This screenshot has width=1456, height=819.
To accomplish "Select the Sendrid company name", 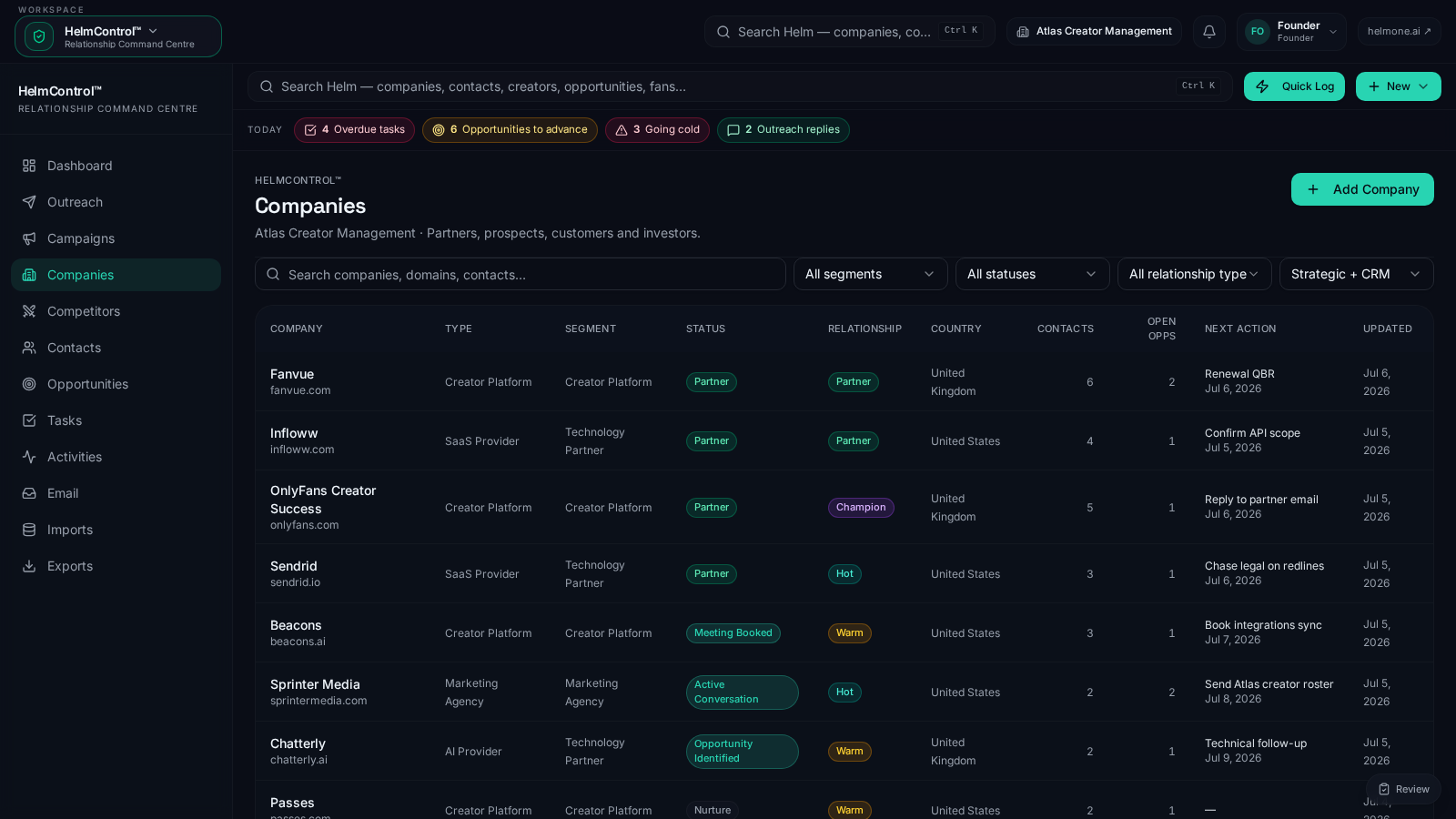I will click(294, 566).
